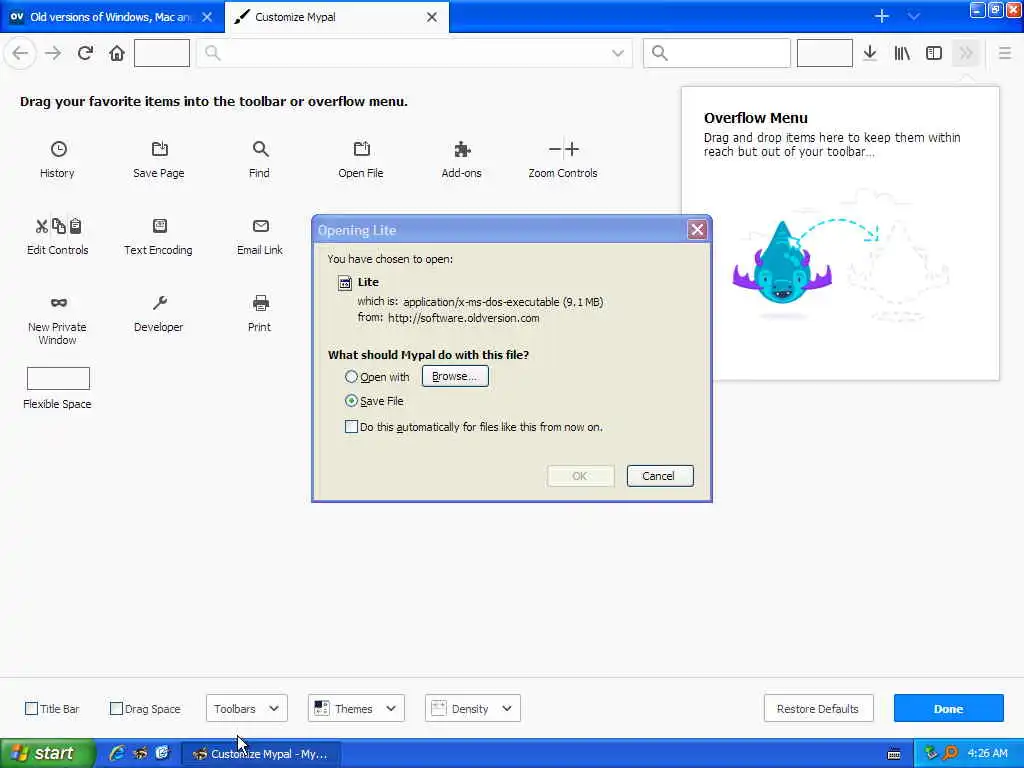Screen dimensions: 1024x768
Task: Click the Restore Defaults button
Action: [818, 709]
